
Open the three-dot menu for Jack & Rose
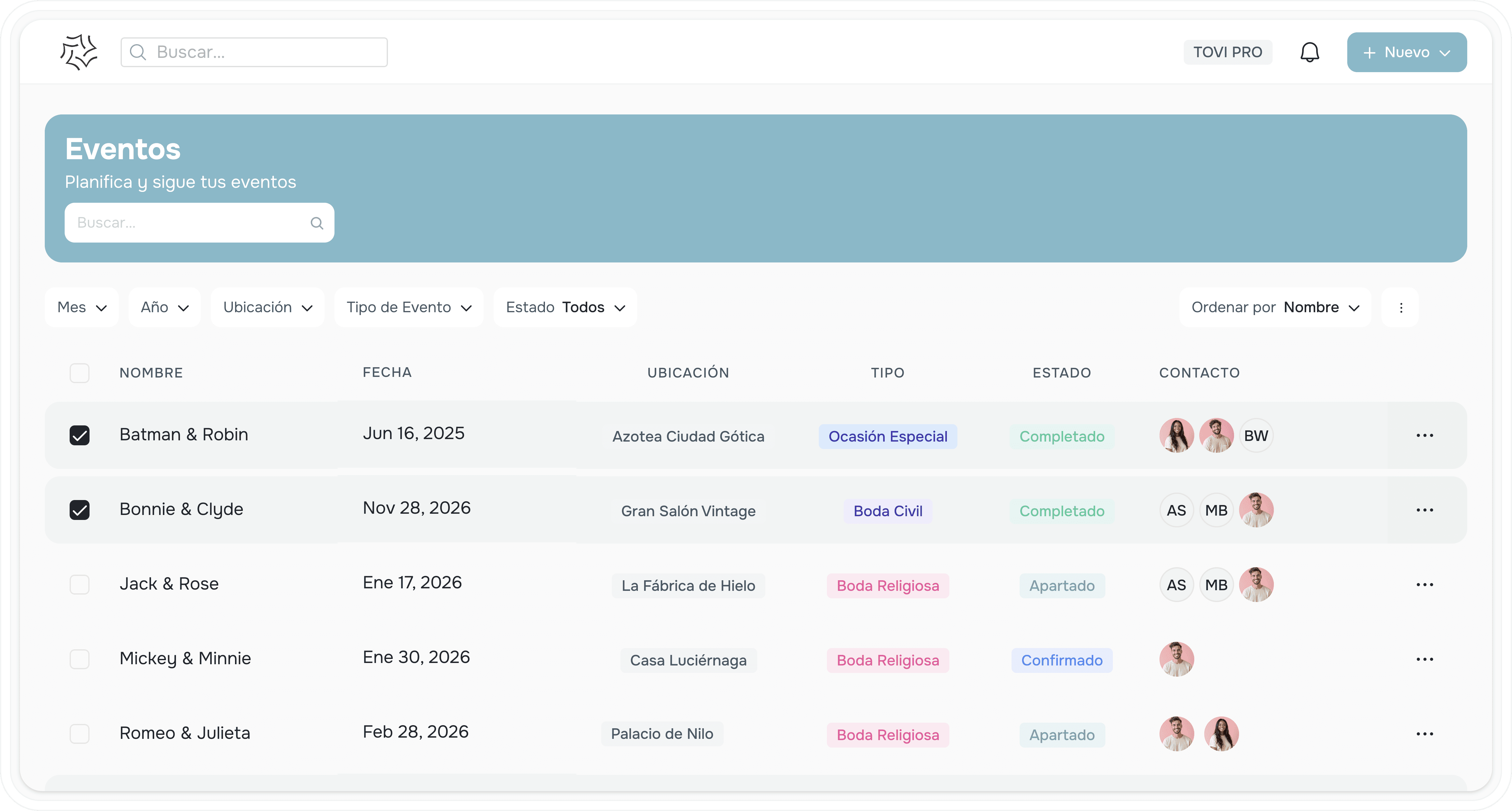click(x=1425, y=585)
